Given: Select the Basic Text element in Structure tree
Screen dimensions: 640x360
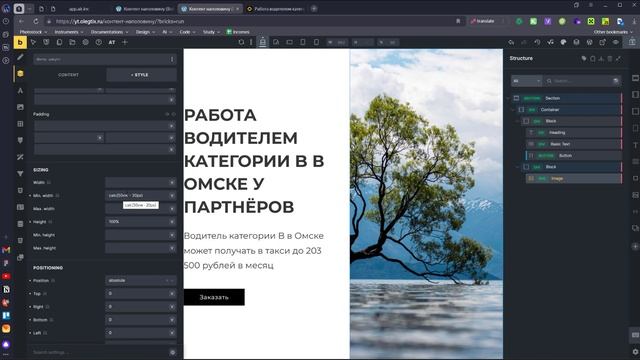Looking at the screenshot, I should (x=574, y=144).
